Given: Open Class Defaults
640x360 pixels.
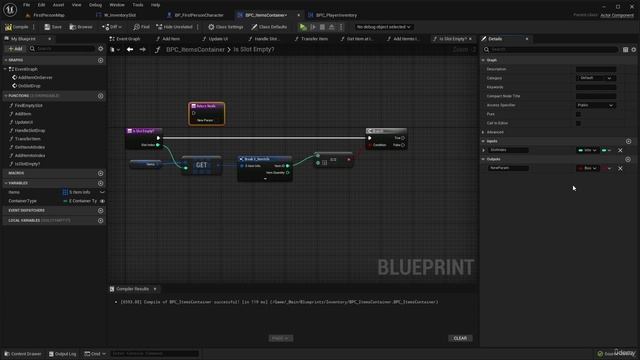Looking at the screenshot, I should pyautogui.click(x=269, y=27).
